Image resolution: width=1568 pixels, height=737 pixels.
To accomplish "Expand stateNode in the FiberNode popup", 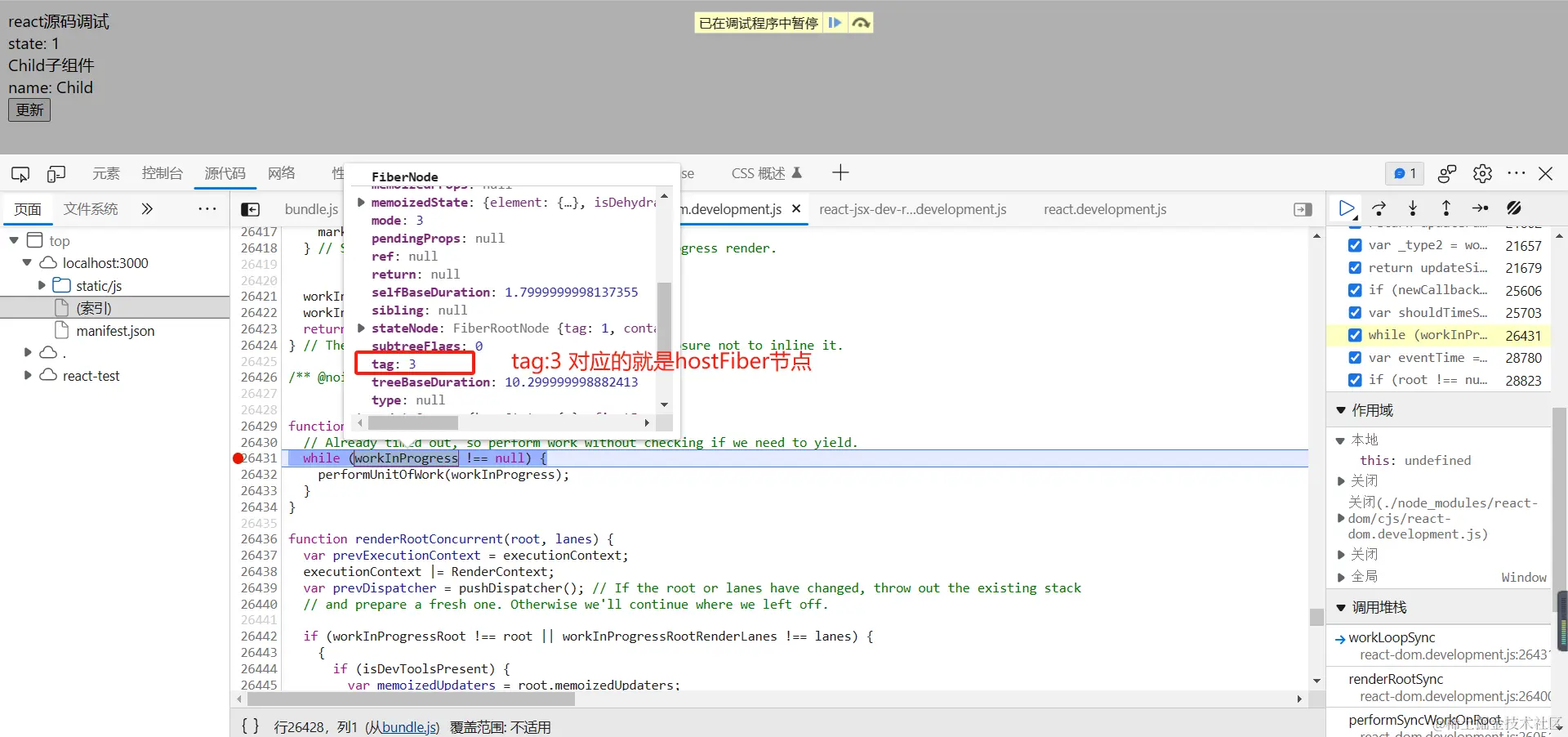I will (x=361, y=328).
